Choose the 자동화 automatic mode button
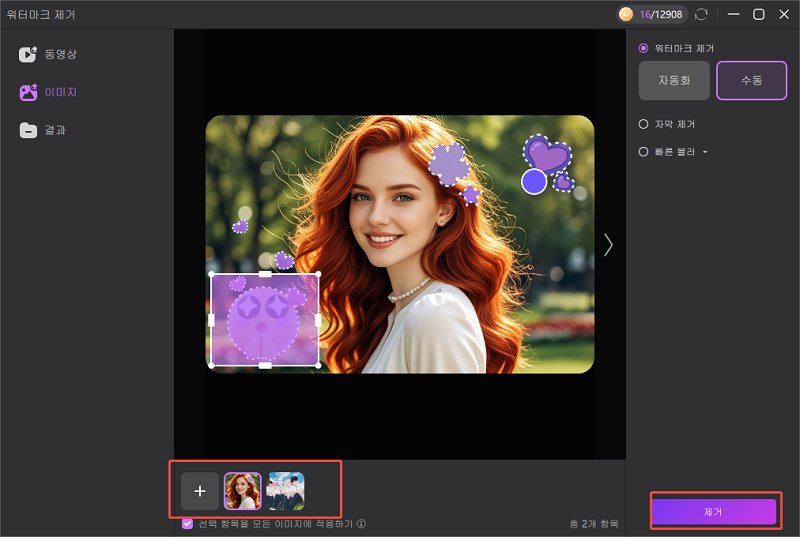 674,81
